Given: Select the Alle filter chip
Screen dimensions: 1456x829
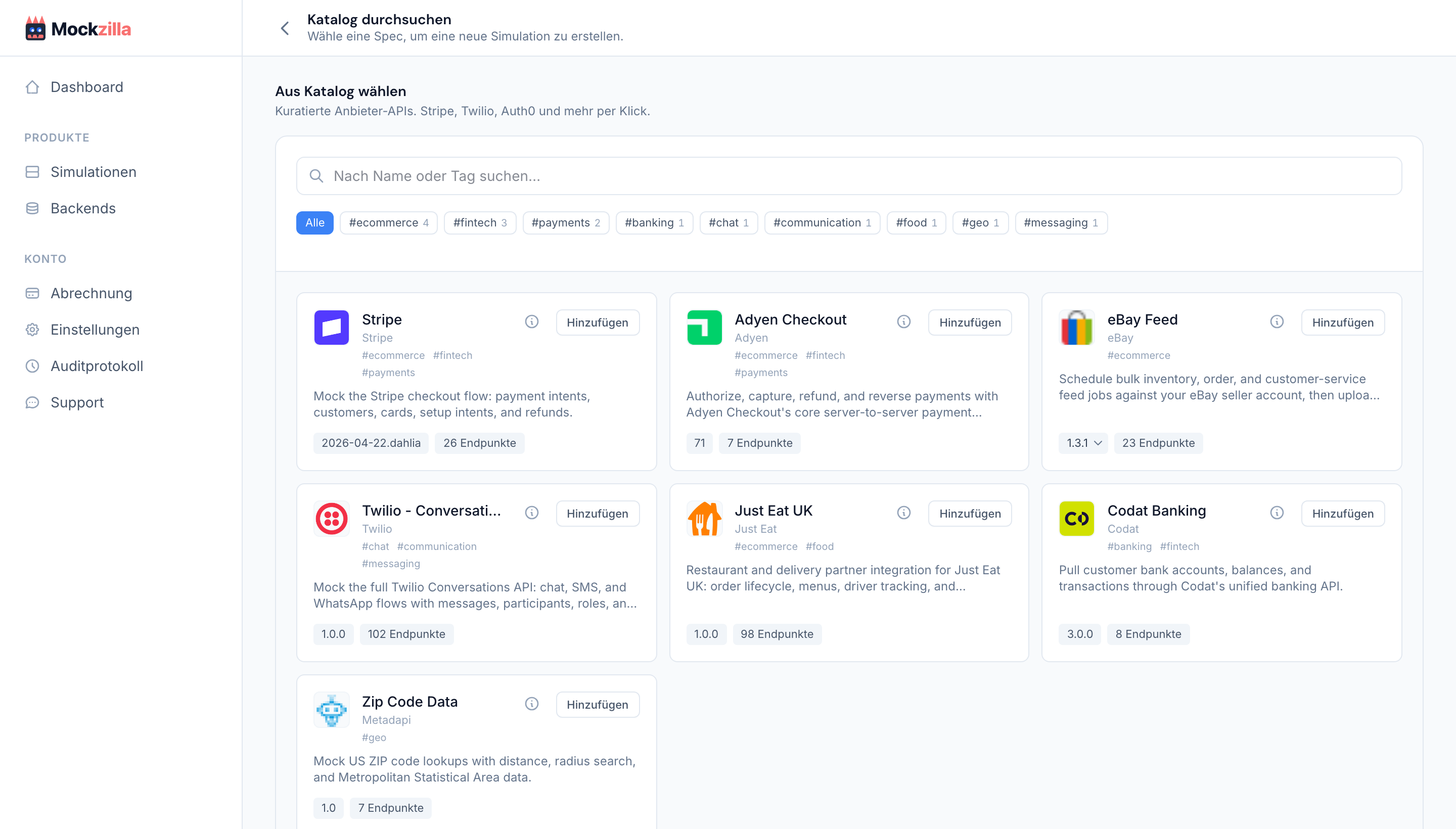Looking at the screenshot, I should point(315,222).
